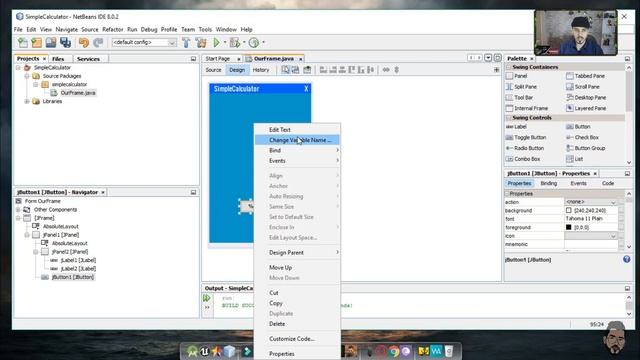
Task: Choose Move Up in context menu
Action: [297, 268]
